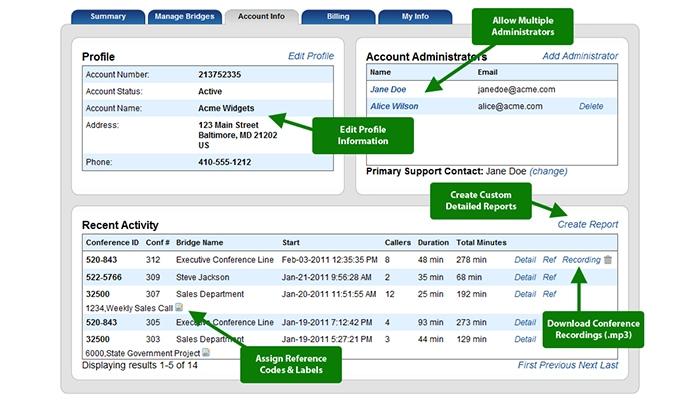Go to Next results page
The height and width of the screenshot is (400, 700).
pyautogui.click(x=588, y=365)
